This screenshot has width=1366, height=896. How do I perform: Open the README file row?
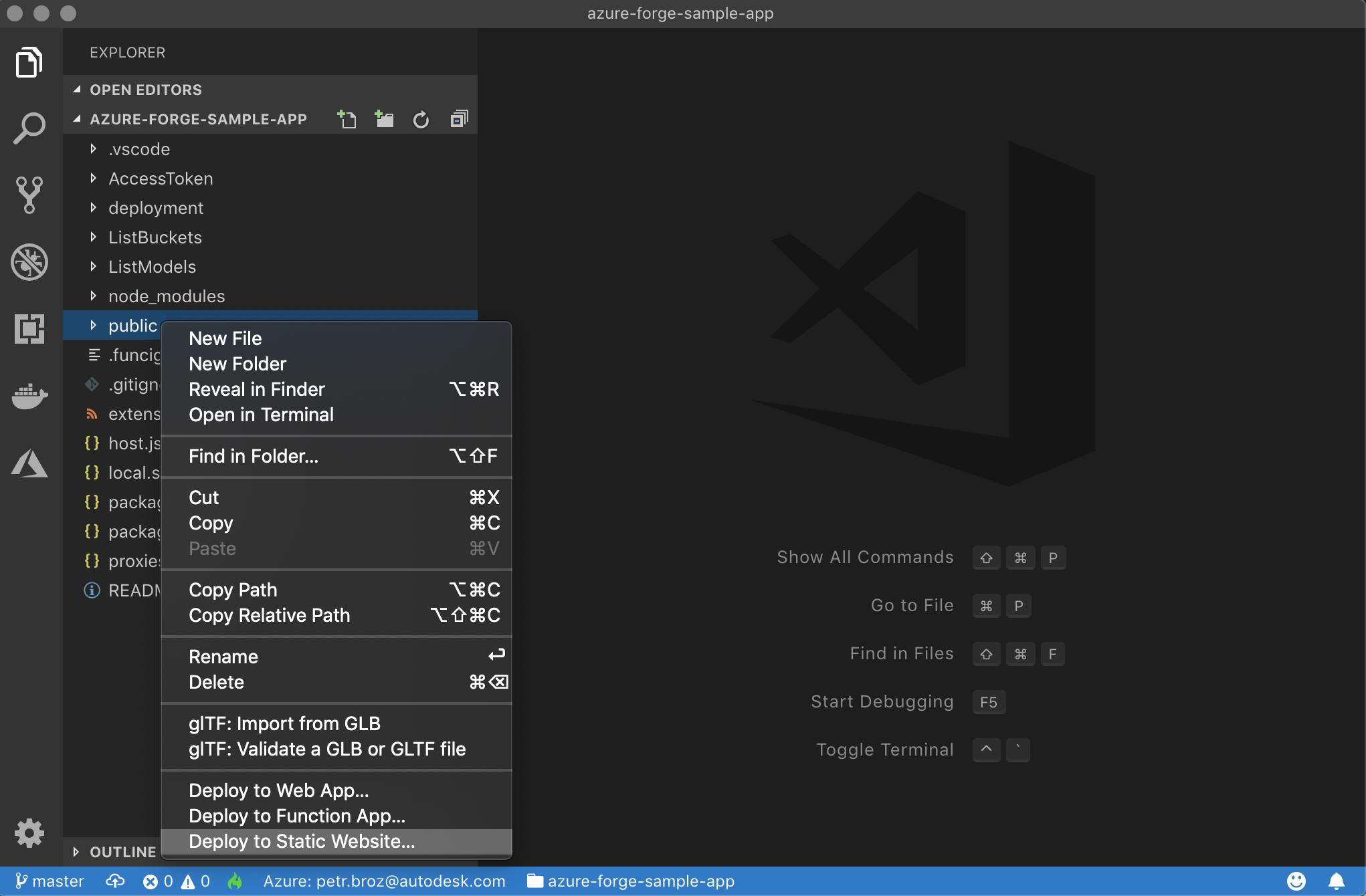pyautogui.click(x=112, y=590)
